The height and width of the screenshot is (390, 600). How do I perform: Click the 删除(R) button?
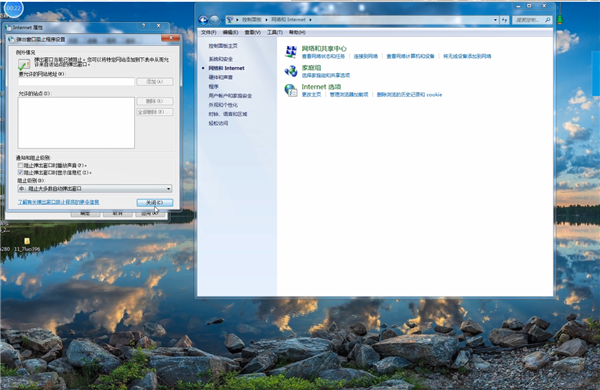[x=155, y=101]
